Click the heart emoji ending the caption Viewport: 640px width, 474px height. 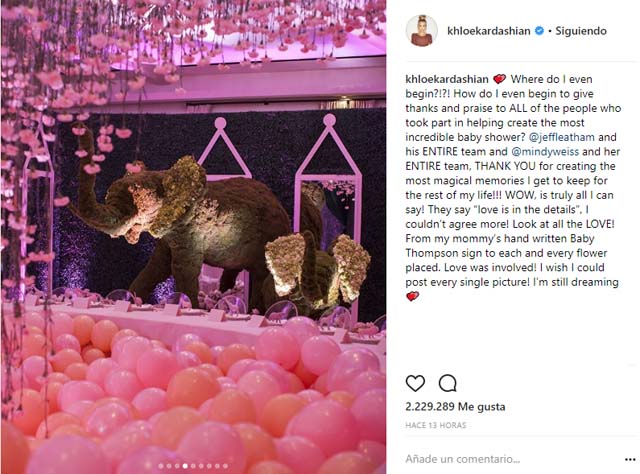point(413,297)
